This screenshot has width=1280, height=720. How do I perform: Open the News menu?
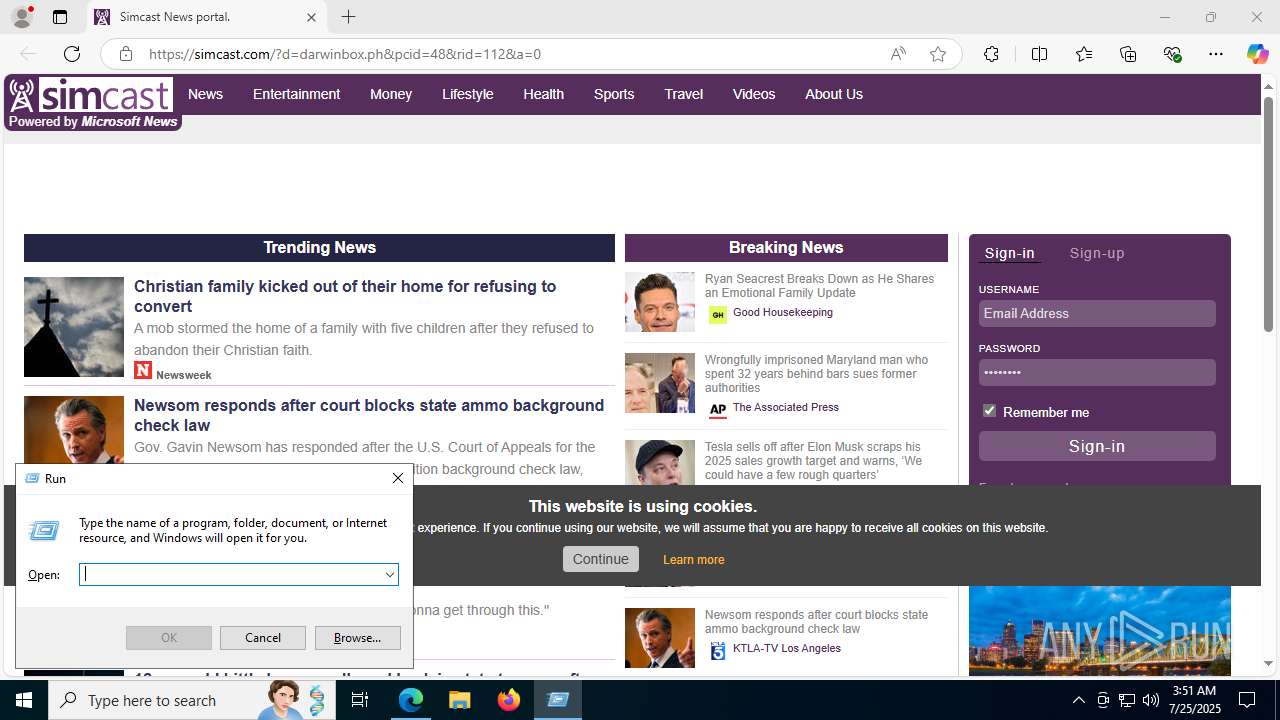tap(205, 94)
